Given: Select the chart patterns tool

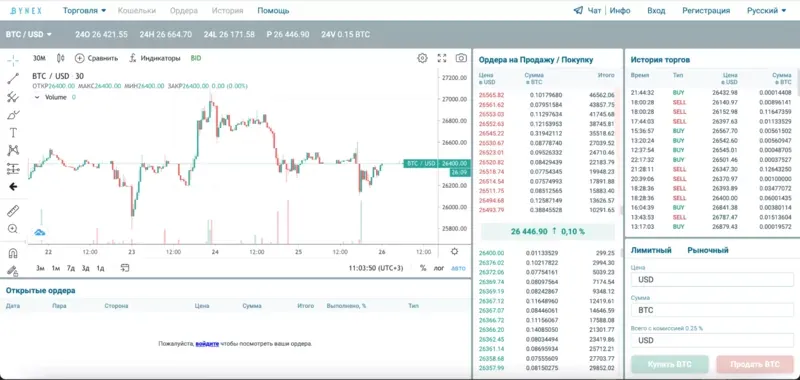Looking at the screenshot, I should pyautogui.click(x=13, y=150).
